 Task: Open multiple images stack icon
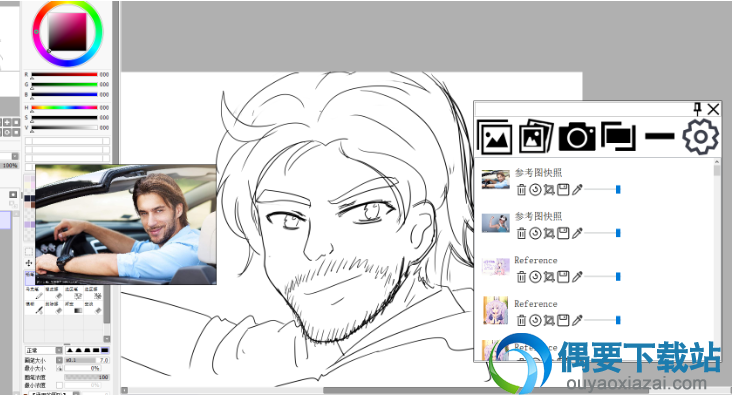pyautogui.click(x=535, y=136)
